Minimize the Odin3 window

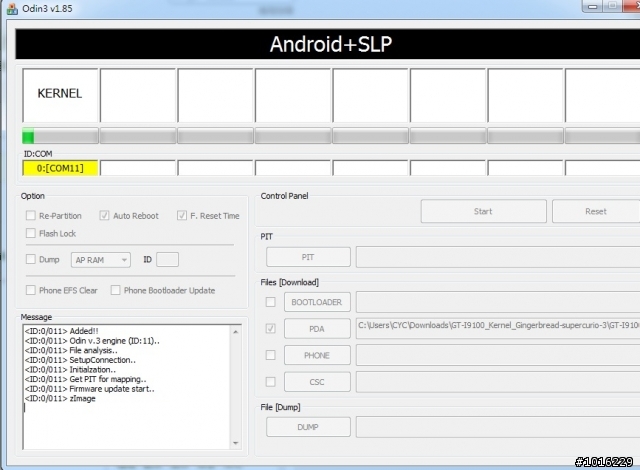tap(593, 7)
